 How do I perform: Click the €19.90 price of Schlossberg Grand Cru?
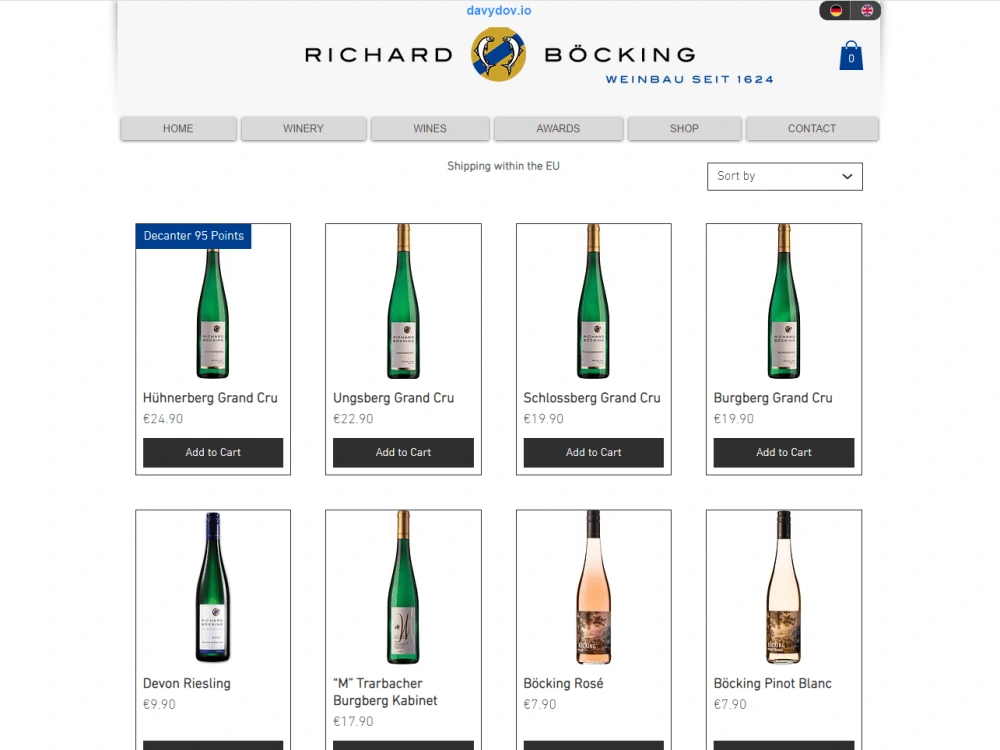point(543,419)
